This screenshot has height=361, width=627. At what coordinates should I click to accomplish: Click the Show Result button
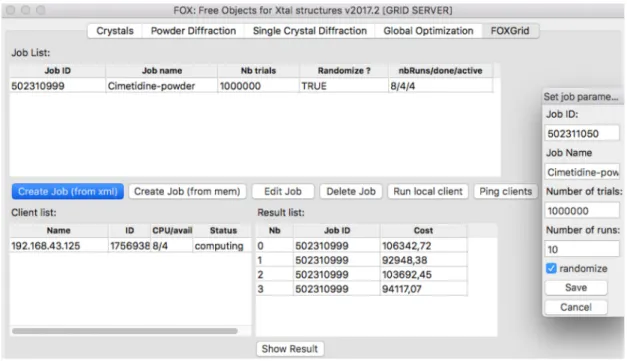(x=290, y=349)
